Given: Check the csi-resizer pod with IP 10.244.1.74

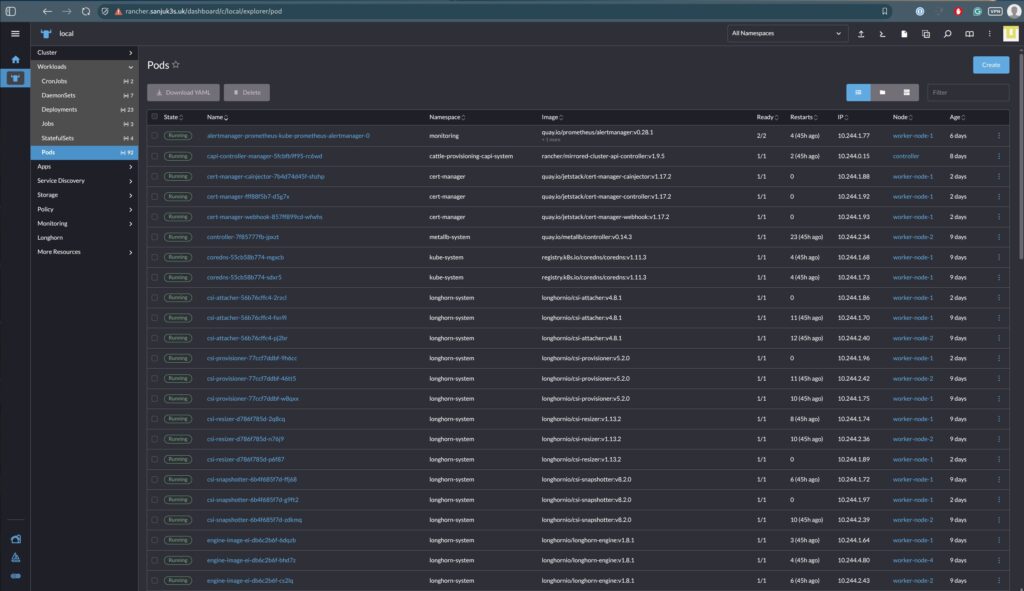Looking at the screenshot, I should (x=155, y=419).
